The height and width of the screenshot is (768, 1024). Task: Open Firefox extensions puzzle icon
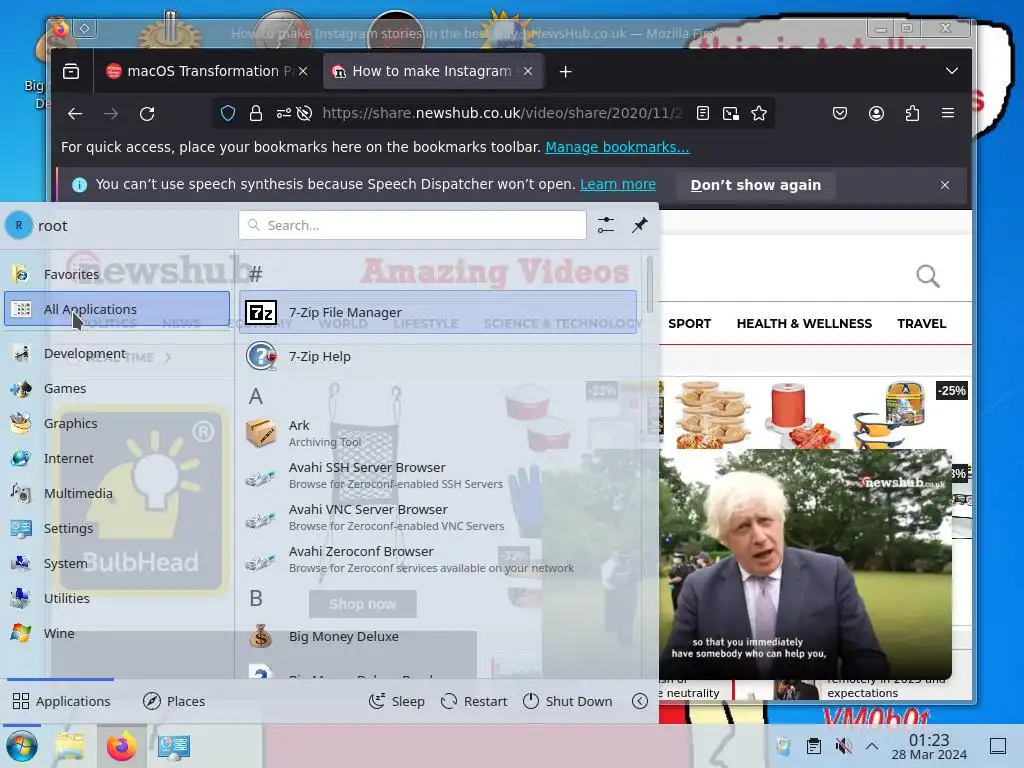pyautogui.click(x=912, y=114)
